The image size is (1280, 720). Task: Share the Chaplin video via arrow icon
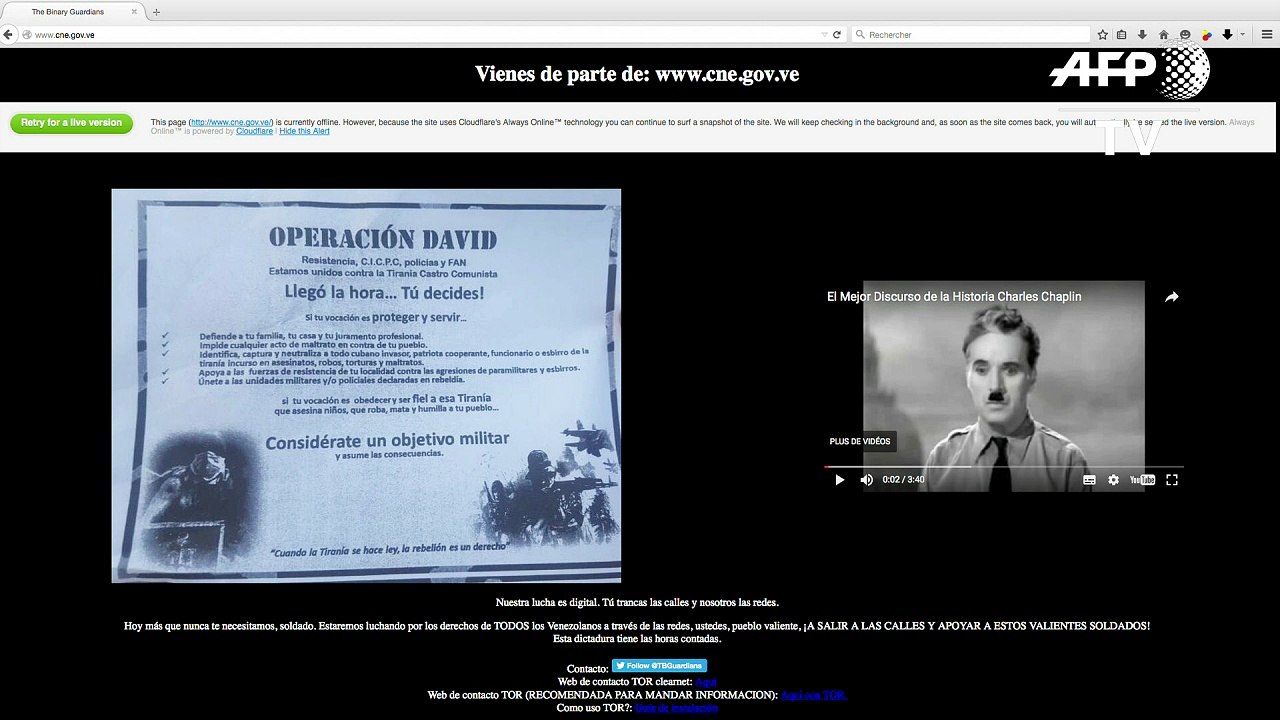[1171, 297]
